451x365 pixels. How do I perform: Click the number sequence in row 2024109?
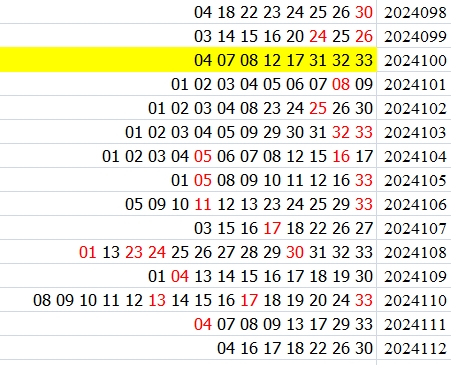pyautogui.click(x=260, y=276)
